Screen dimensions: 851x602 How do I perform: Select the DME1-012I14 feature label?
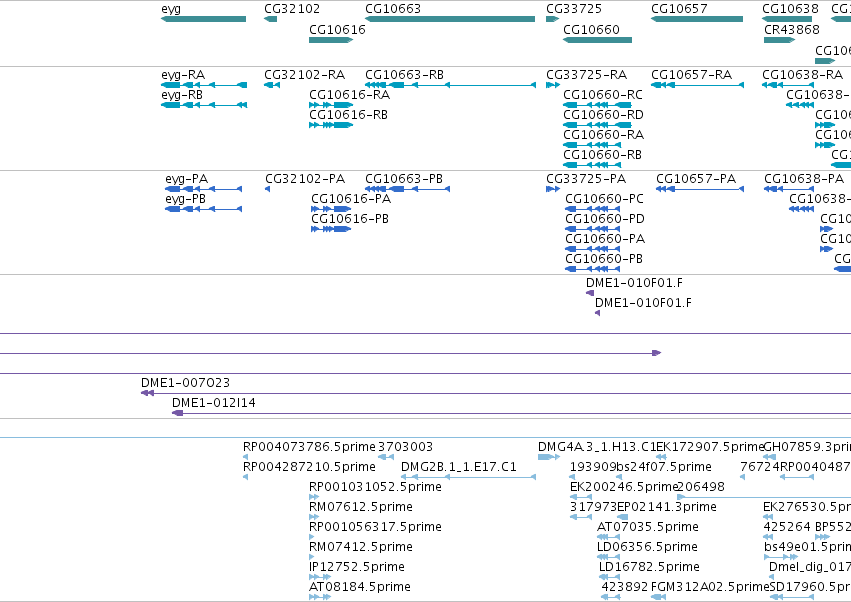(214, 403)
